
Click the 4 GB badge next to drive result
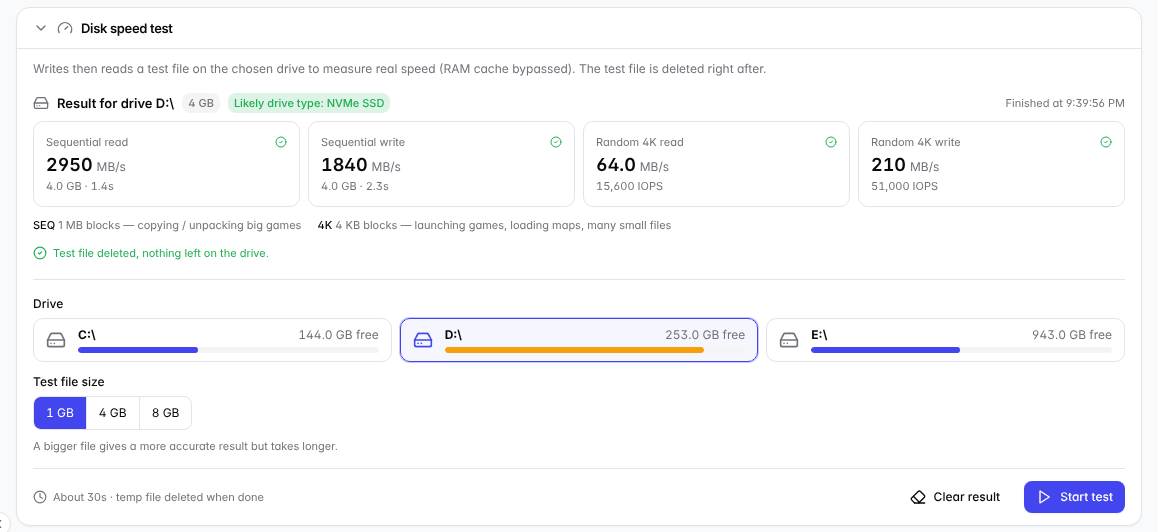point(201,103)
